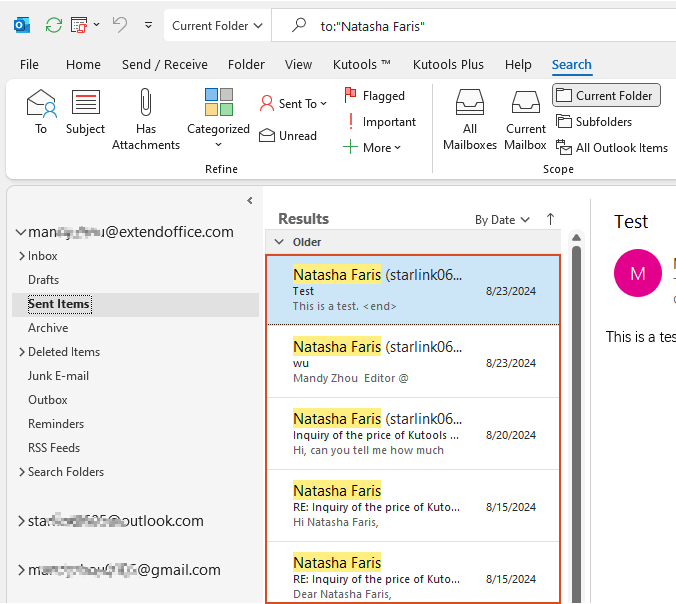Open the Current Folder scope dropdown
Viewport: 676px width, 604px height.
[x=217, y=26]
